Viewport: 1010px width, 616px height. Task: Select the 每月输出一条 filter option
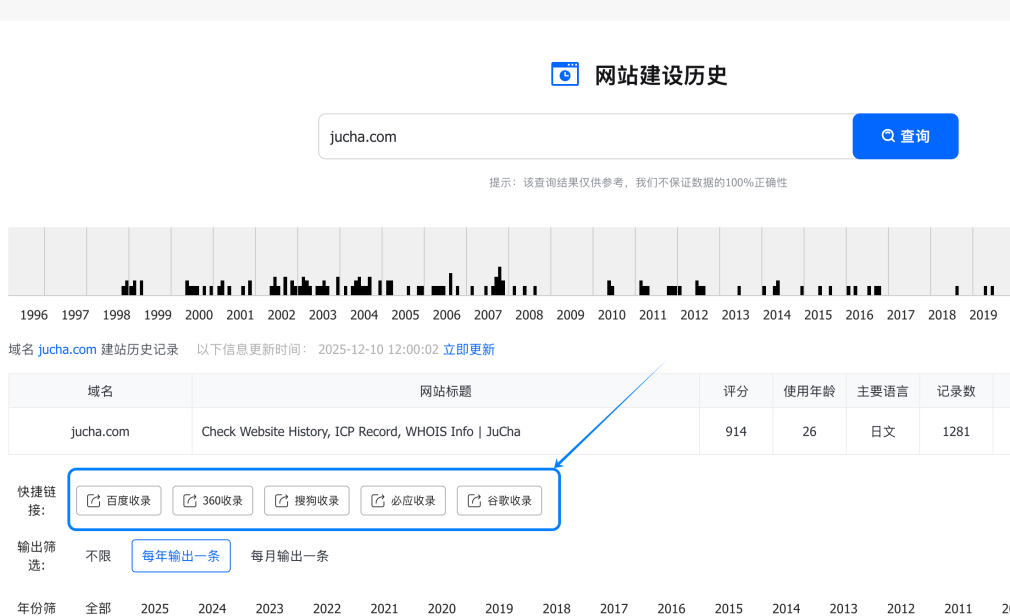click(290, 556)
